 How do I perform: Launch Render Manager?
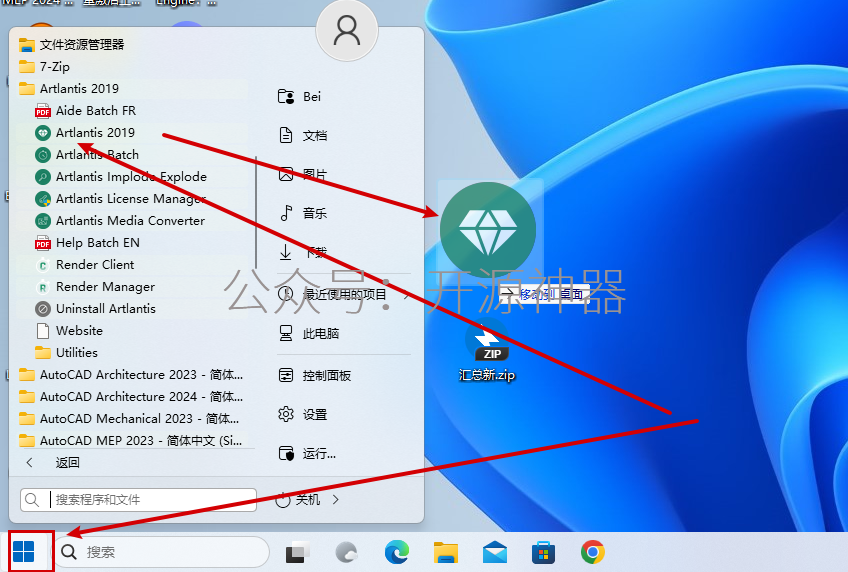(x=95, y=287)
